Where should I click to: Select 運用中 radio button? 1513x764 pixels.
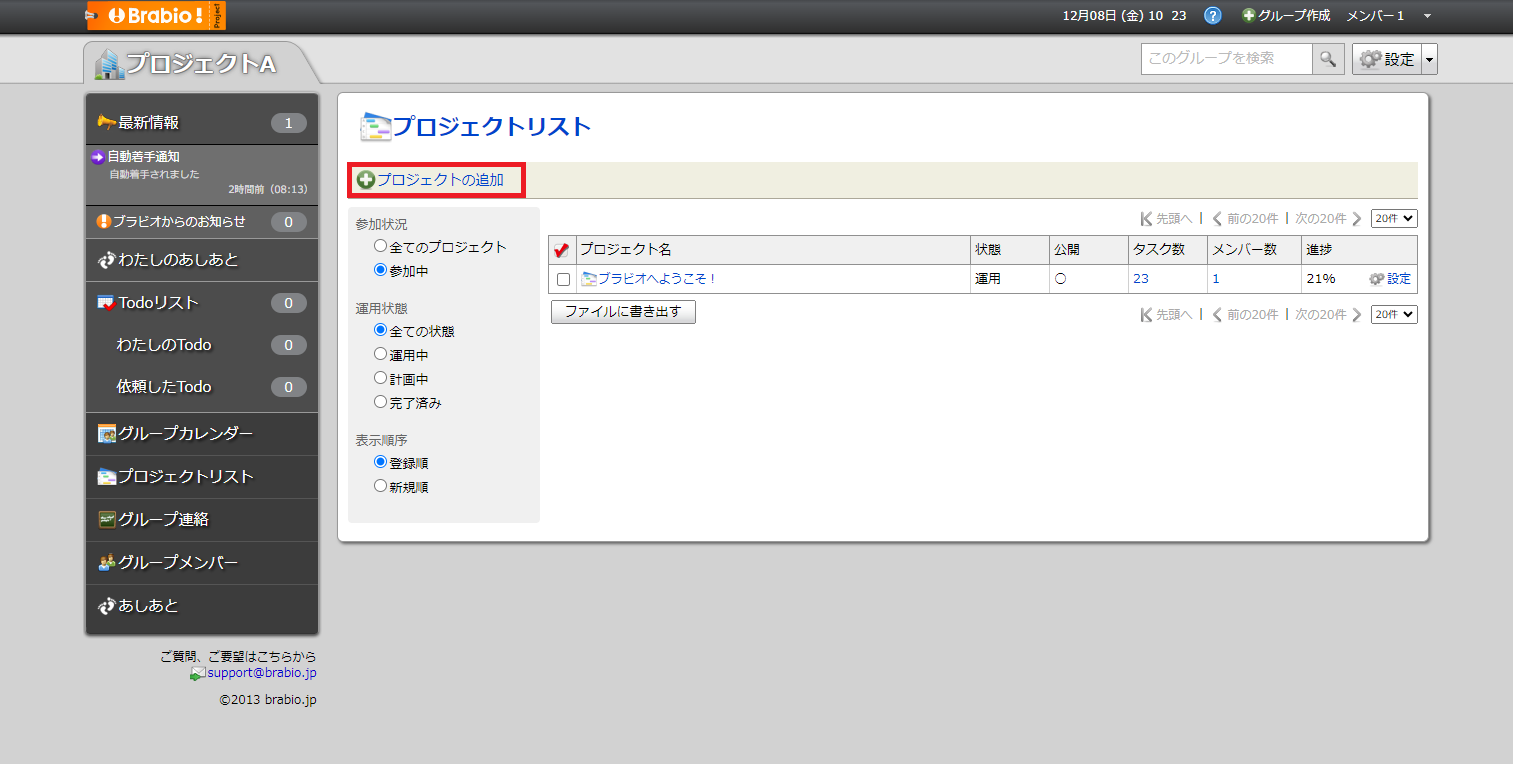pos(380,354)
